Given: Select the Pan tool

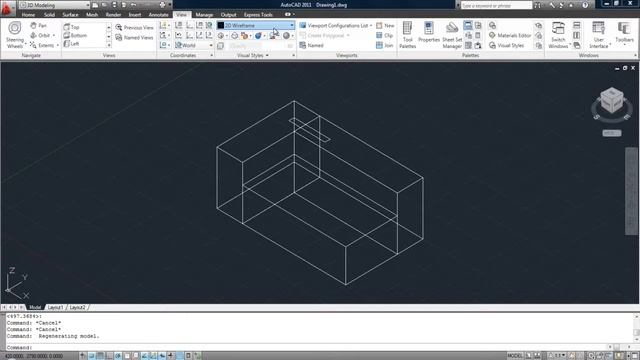Looking at the screenshot, I should 38,26.
